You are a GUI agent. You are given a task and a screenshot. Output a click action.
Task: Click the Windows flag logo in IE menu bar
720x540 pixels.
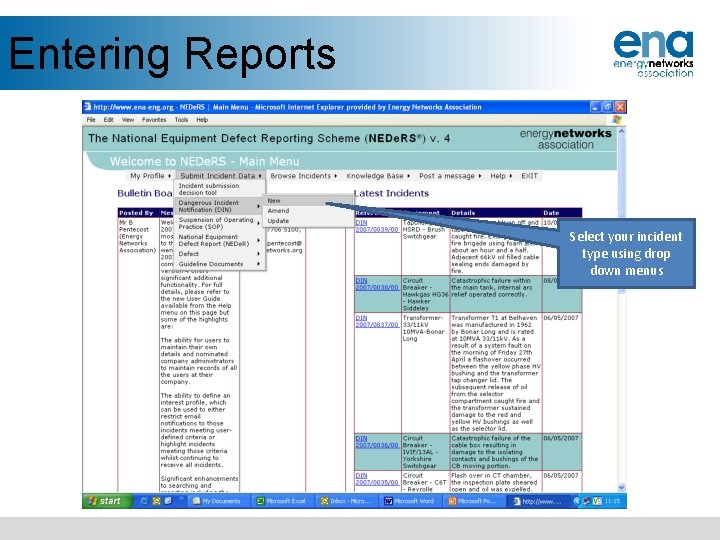point(617,120)
